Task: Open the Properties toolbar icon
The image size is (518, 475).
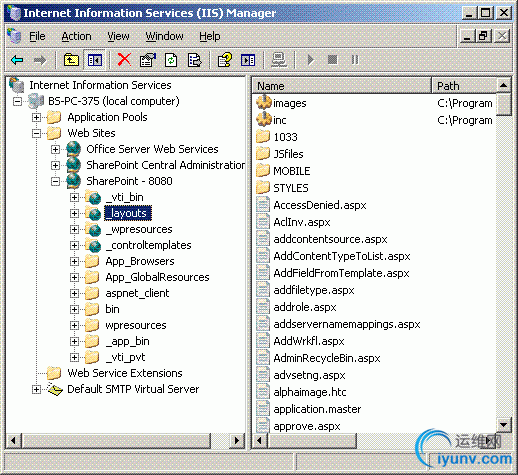Action: (x=148, y=60)
